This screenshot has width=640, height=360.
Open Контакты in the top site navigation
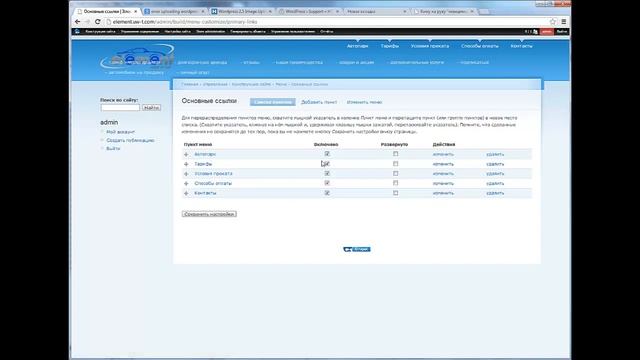[x=521, y=46]
